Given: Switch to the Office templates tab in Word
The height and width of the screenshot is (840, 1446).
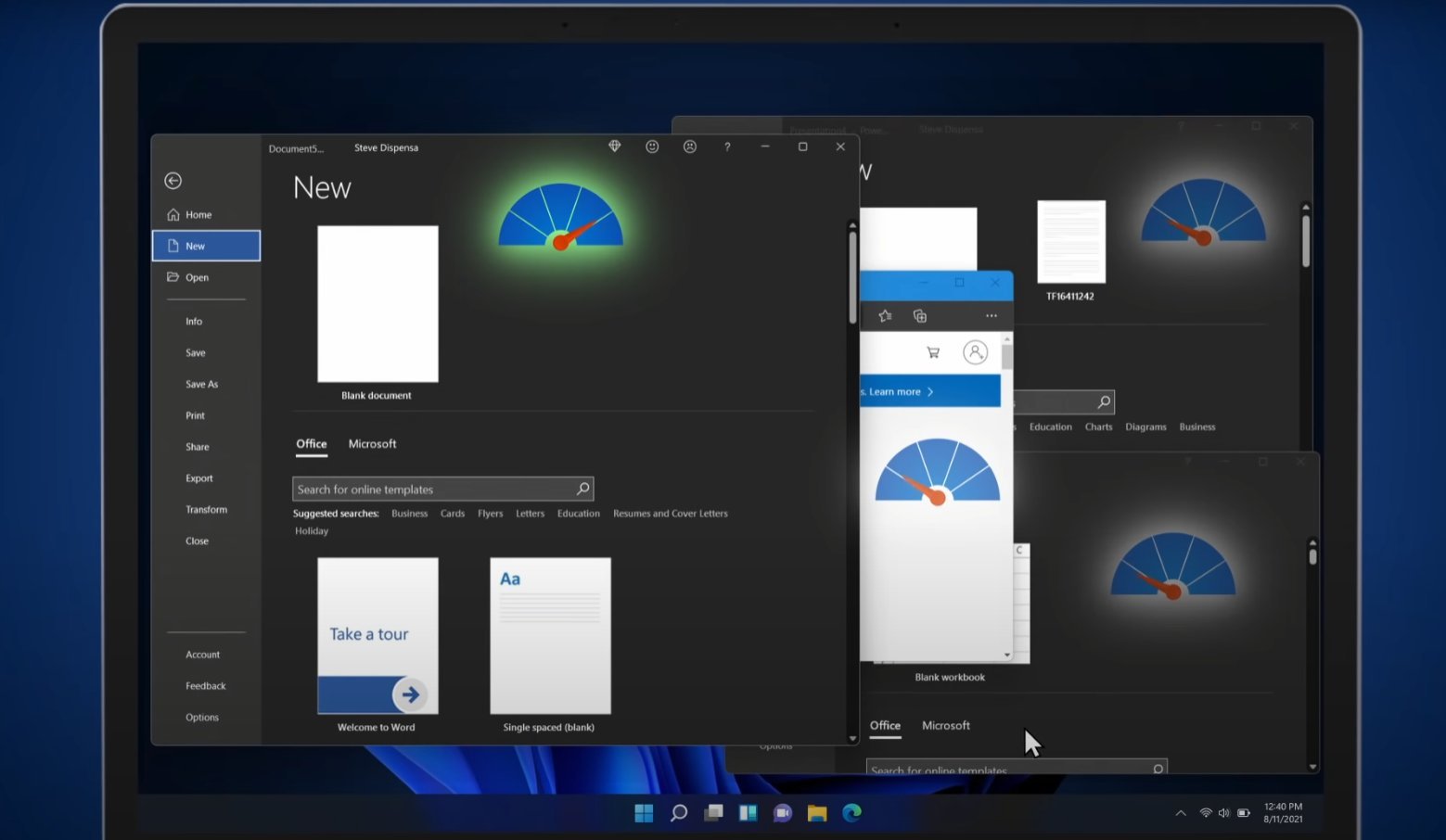Looking at the screenshot, I should coord(312,444).
